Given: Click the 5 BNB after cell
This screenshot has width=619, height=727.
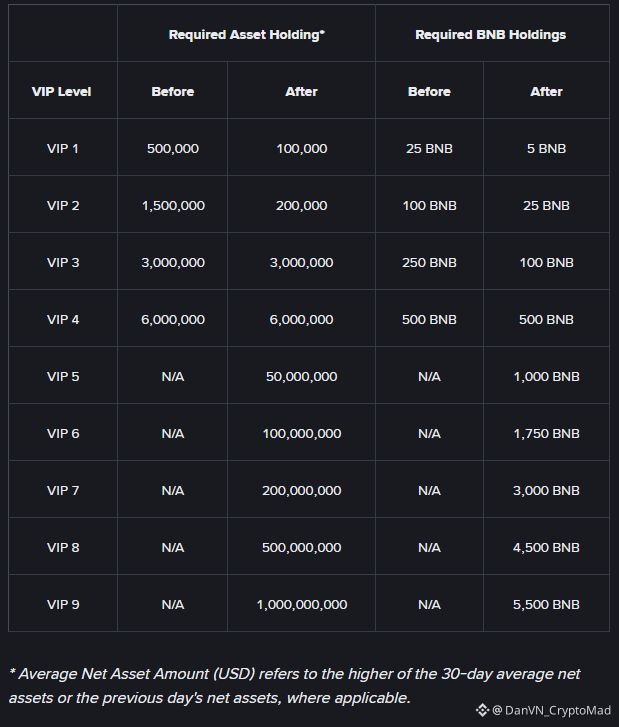Looking at the screenshot, I should click(547, 149).
